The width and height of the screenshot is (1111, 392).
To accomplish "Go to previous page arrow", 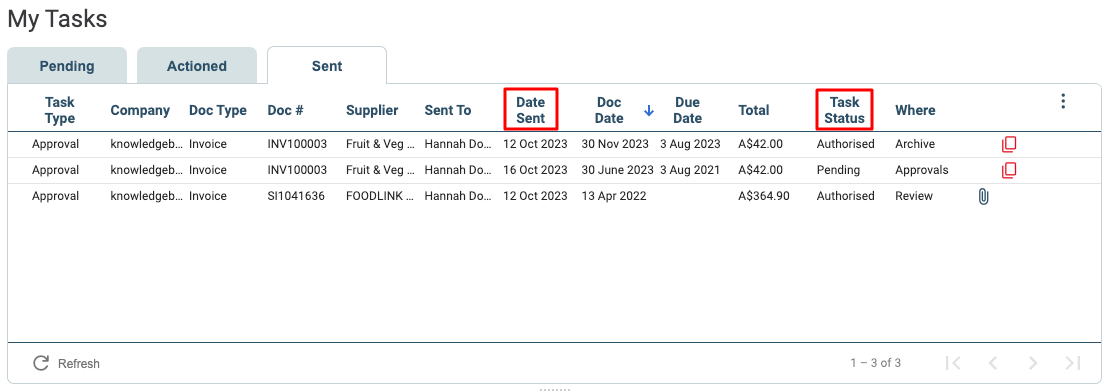I will 993,363.
